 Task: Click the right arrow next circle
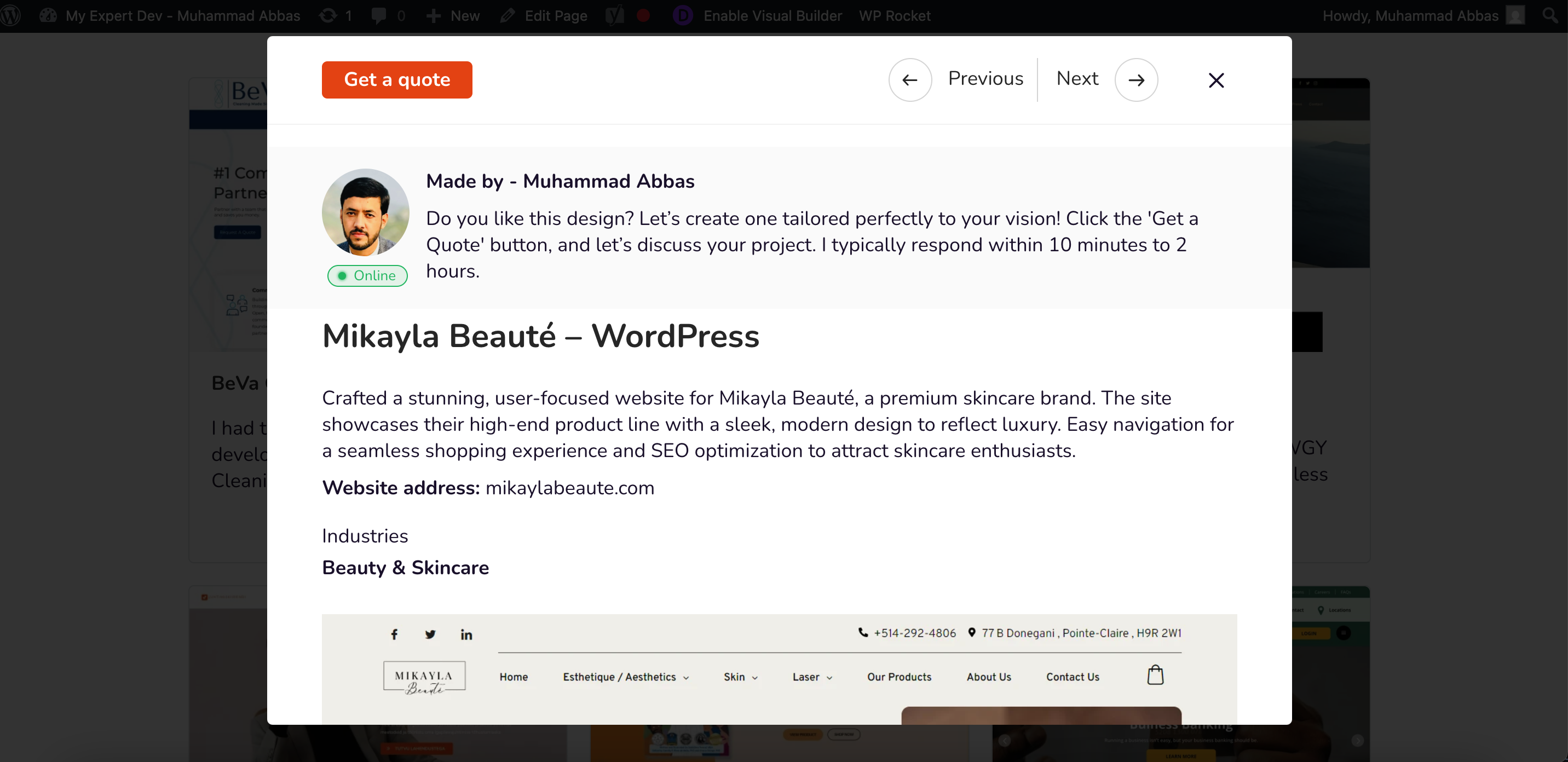pyautogui.click(x=1137, y=80)
